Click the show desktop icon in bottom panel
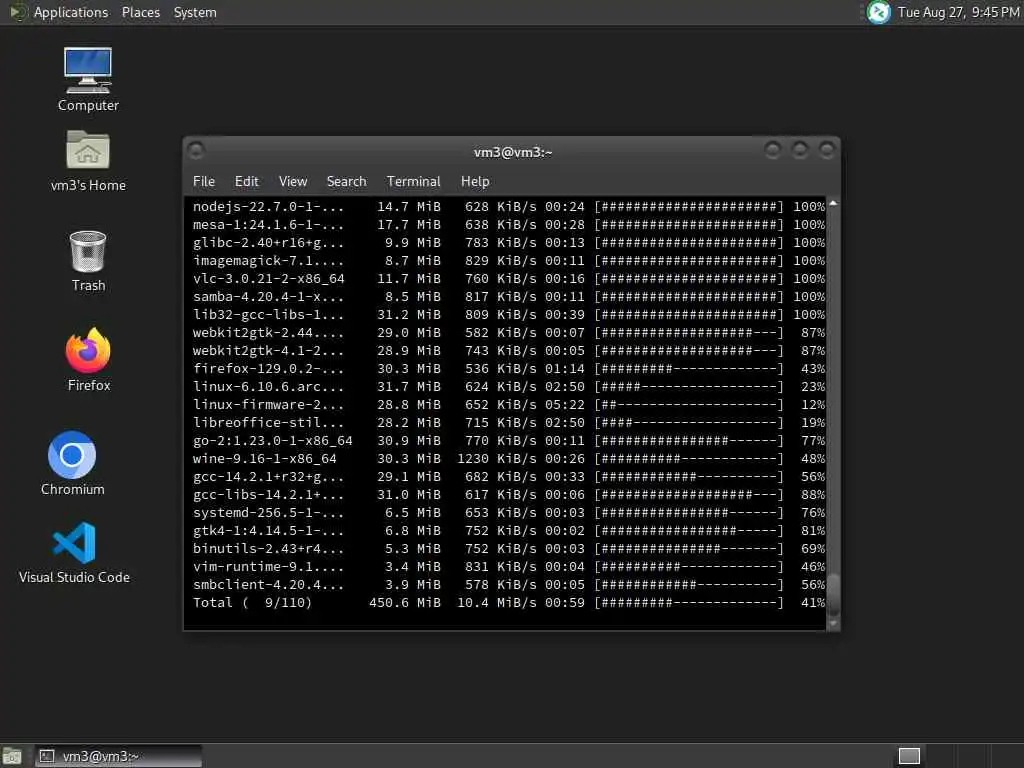 [x=12, y=756]
